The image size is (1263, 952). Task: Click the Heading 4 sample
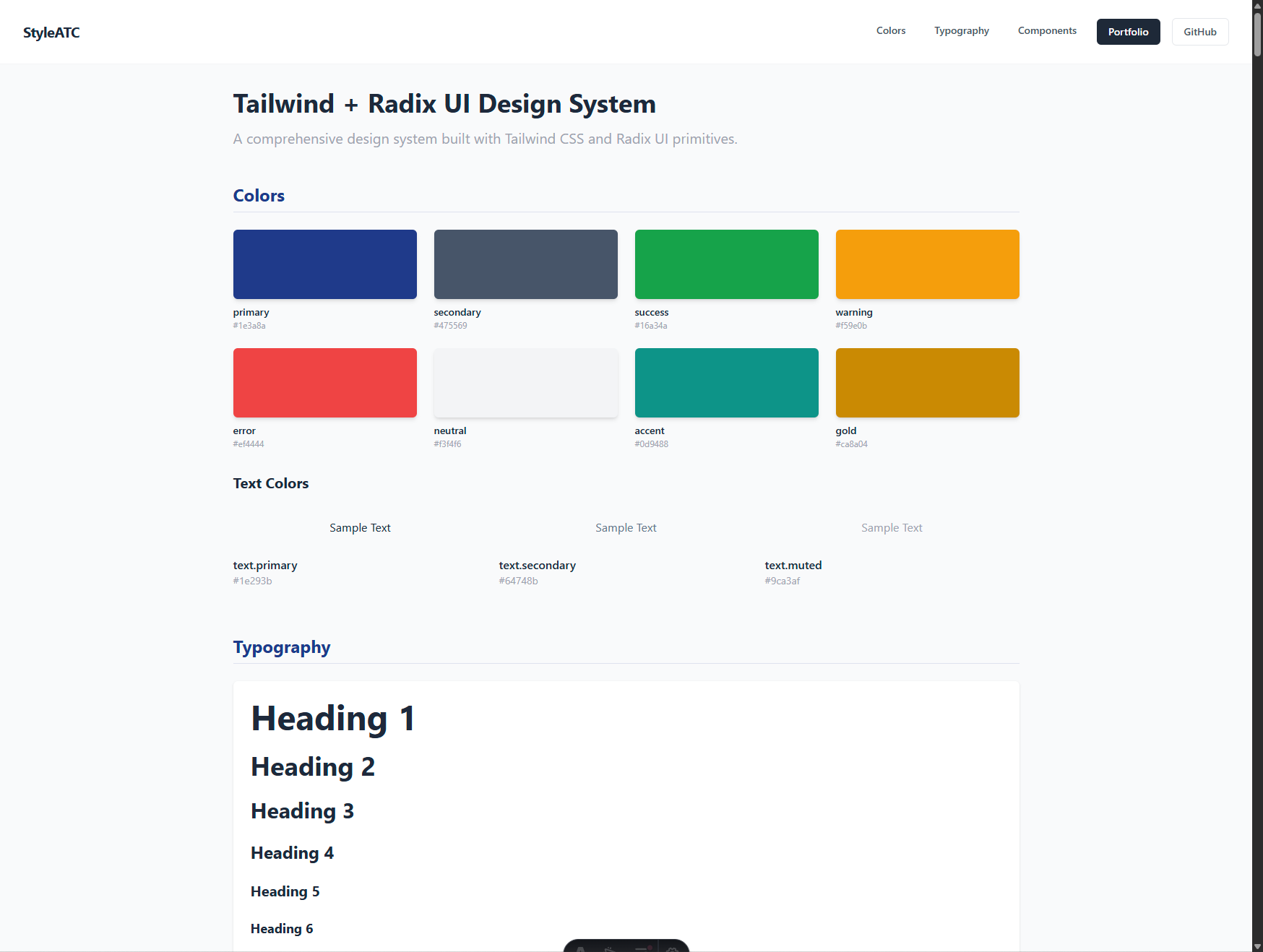coord(292,854)
